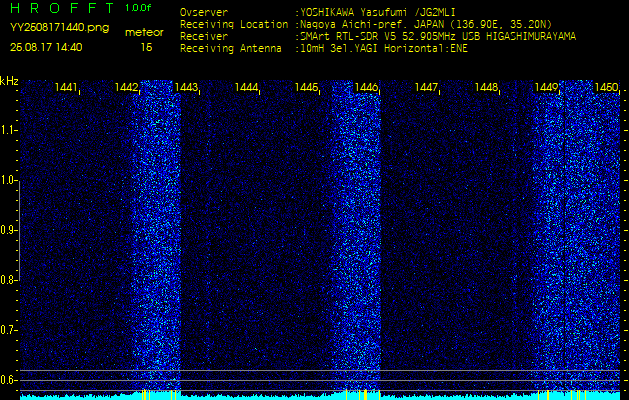This screenshot has height=400, width=629.
Task: Select observer name YOSHIKAWA Yasufumi /JG2MLI
Action: tap(377, 12)
